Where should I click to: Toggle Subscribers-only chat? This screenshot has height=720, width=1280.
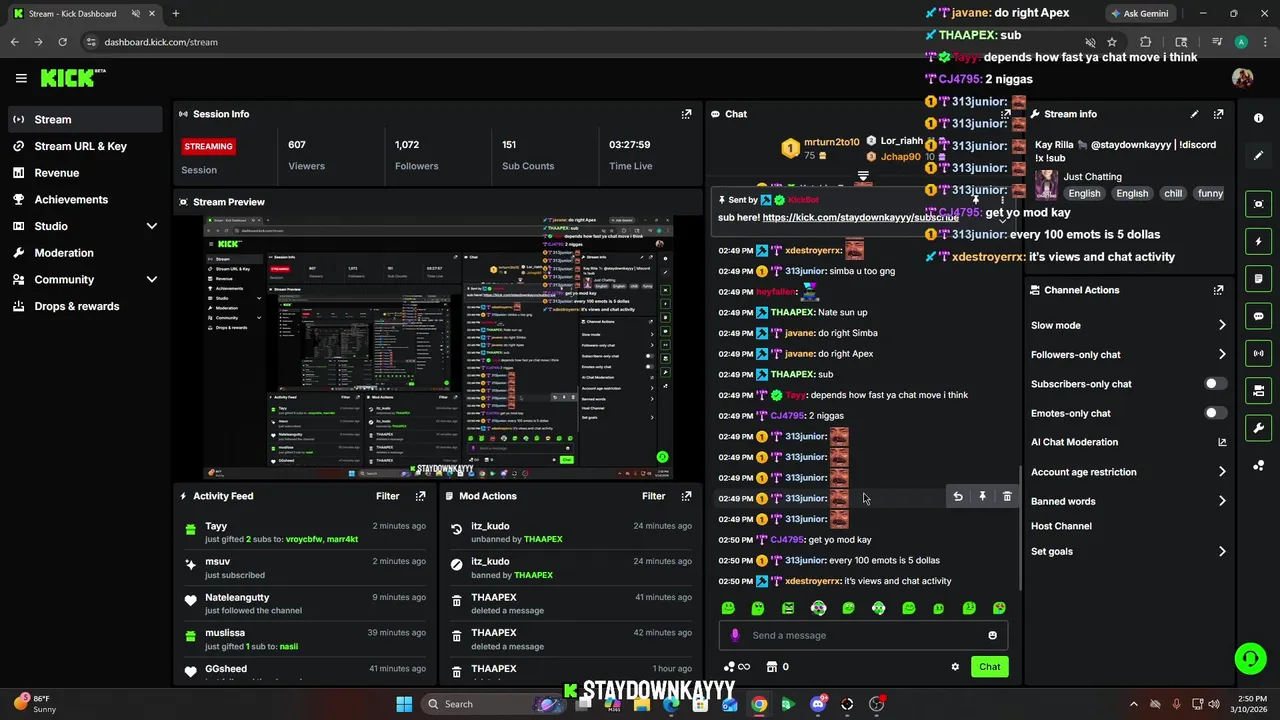[x=1215, y=384]
